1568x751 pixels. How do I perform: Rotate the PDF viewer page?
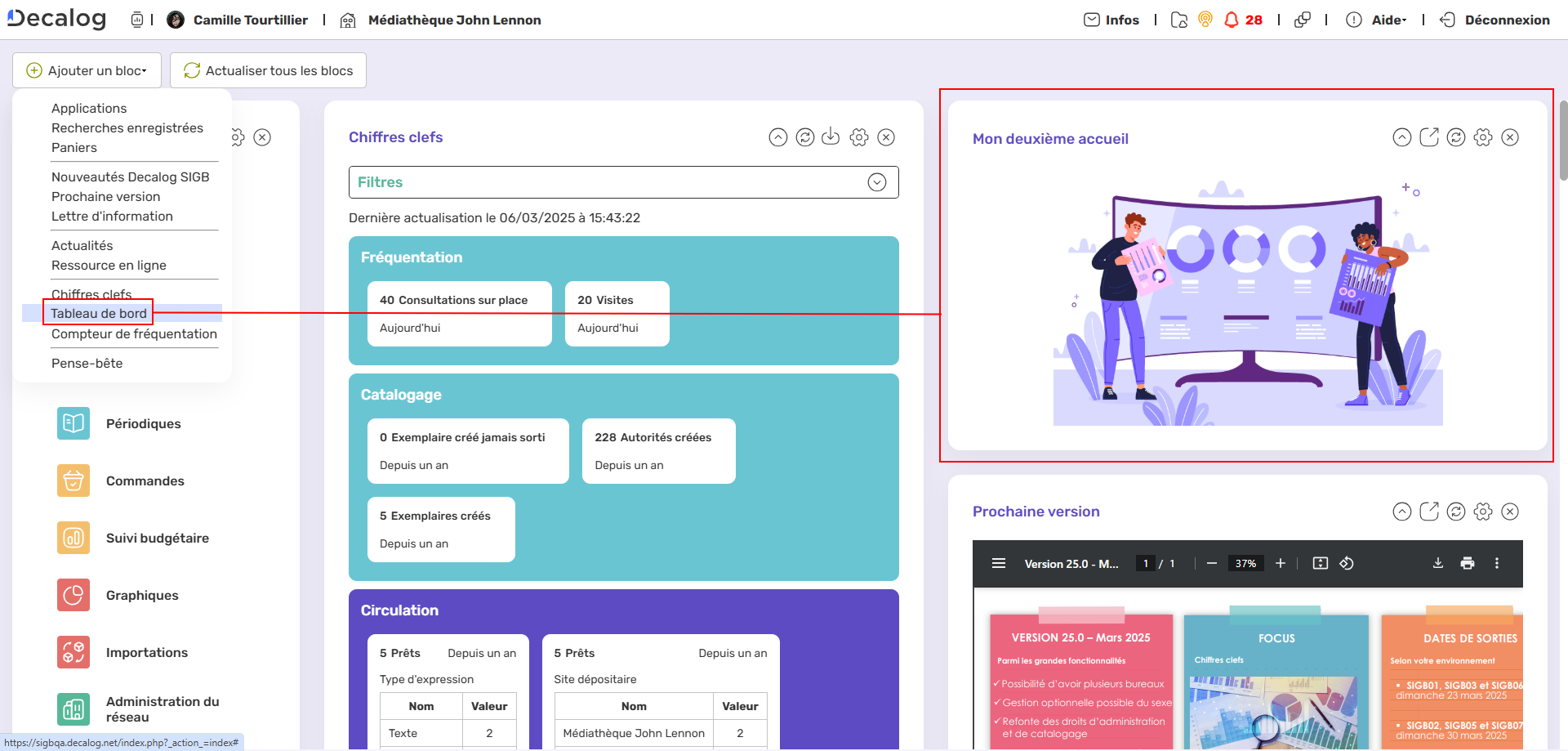click(1347, 563)
